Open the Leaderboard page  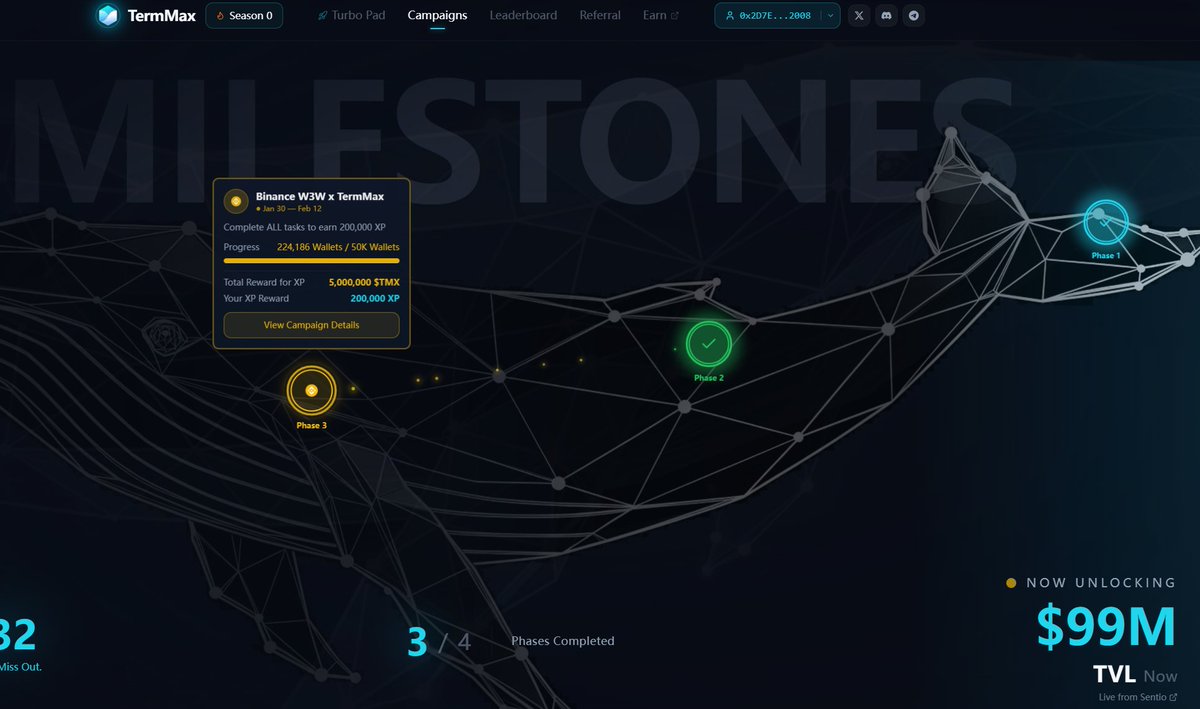[523, 15]
